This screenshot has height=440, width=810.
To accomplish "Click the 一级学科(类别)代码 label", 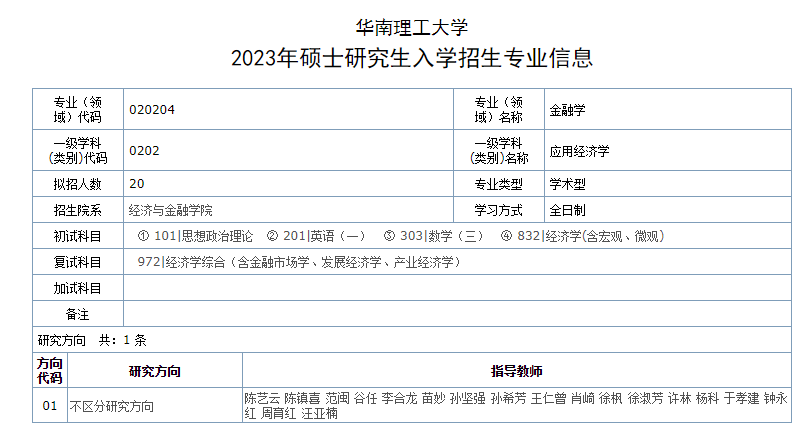I will 78,151.
